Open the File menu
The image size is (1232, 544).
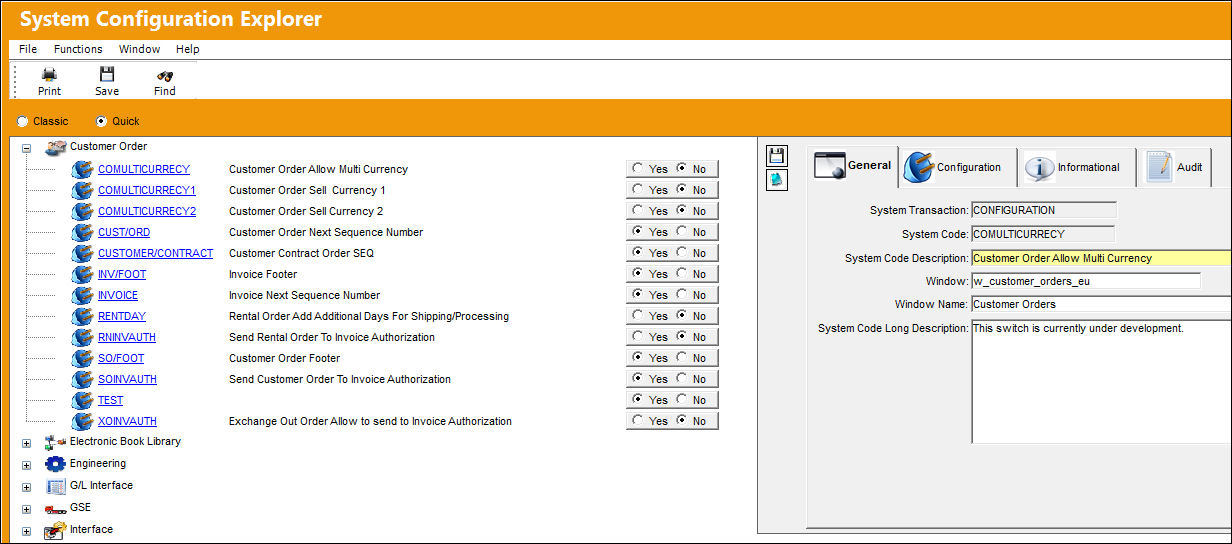click(x=28, y=49)
